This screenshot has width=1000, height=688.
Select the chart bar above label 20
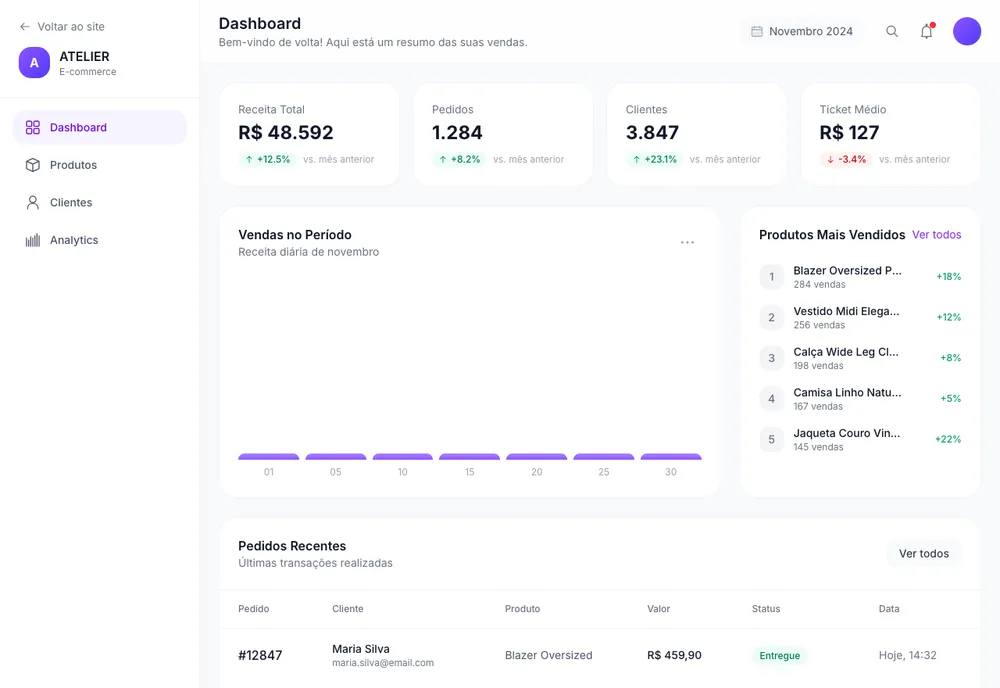pyautogui.click(x=536, y=457)
